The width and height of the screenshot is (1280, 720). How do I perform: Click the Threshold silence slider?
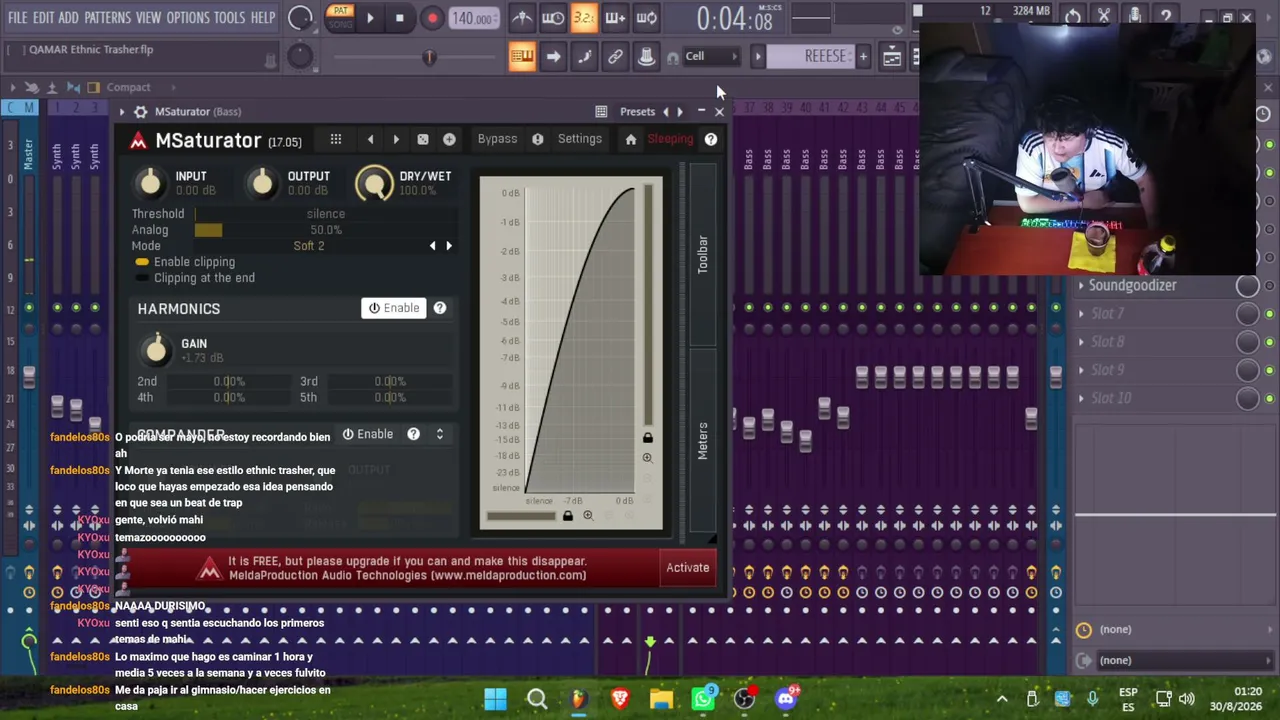[x=325, y=214]
